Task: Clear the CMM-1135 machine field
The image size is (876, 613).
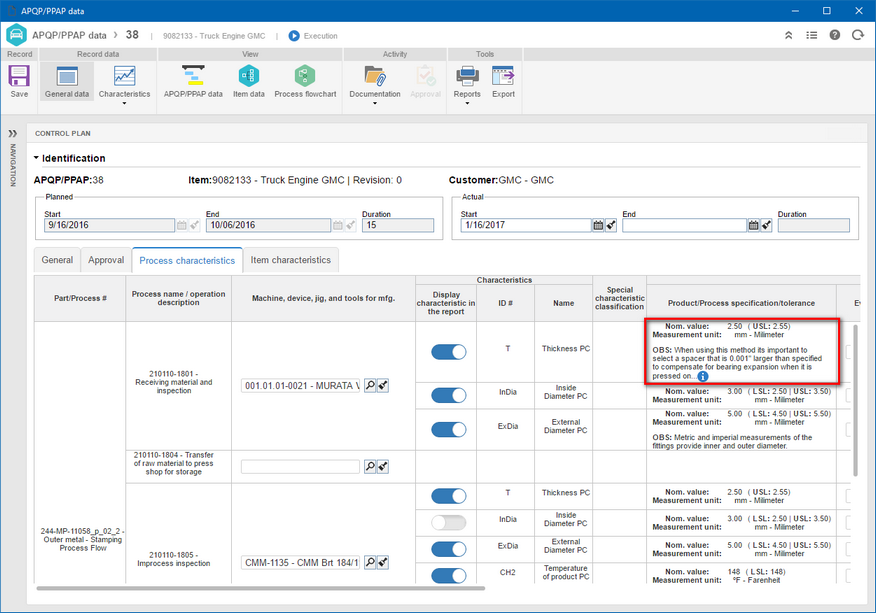Action: (383, 562)
